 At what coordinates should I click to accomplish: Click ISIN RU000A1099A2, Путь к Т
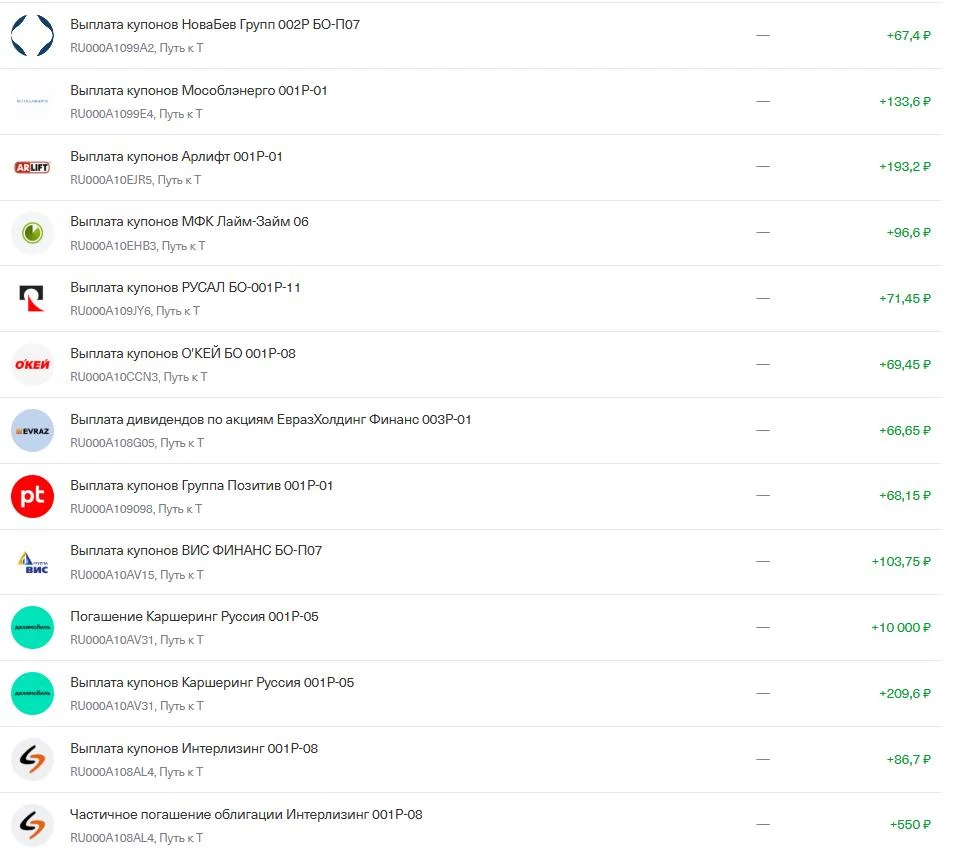pyautogui.click(x=137, y=48)
